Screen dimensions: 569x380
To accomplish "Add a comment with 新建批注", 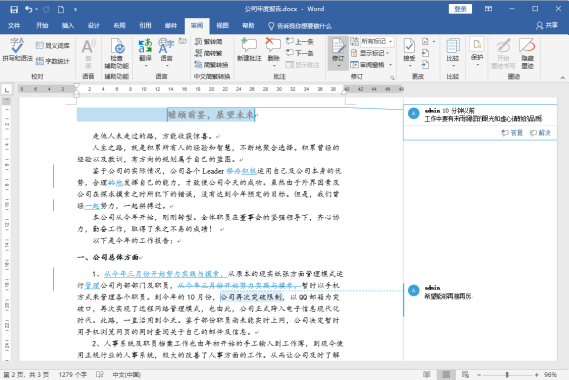I will (x=249, y=50).
